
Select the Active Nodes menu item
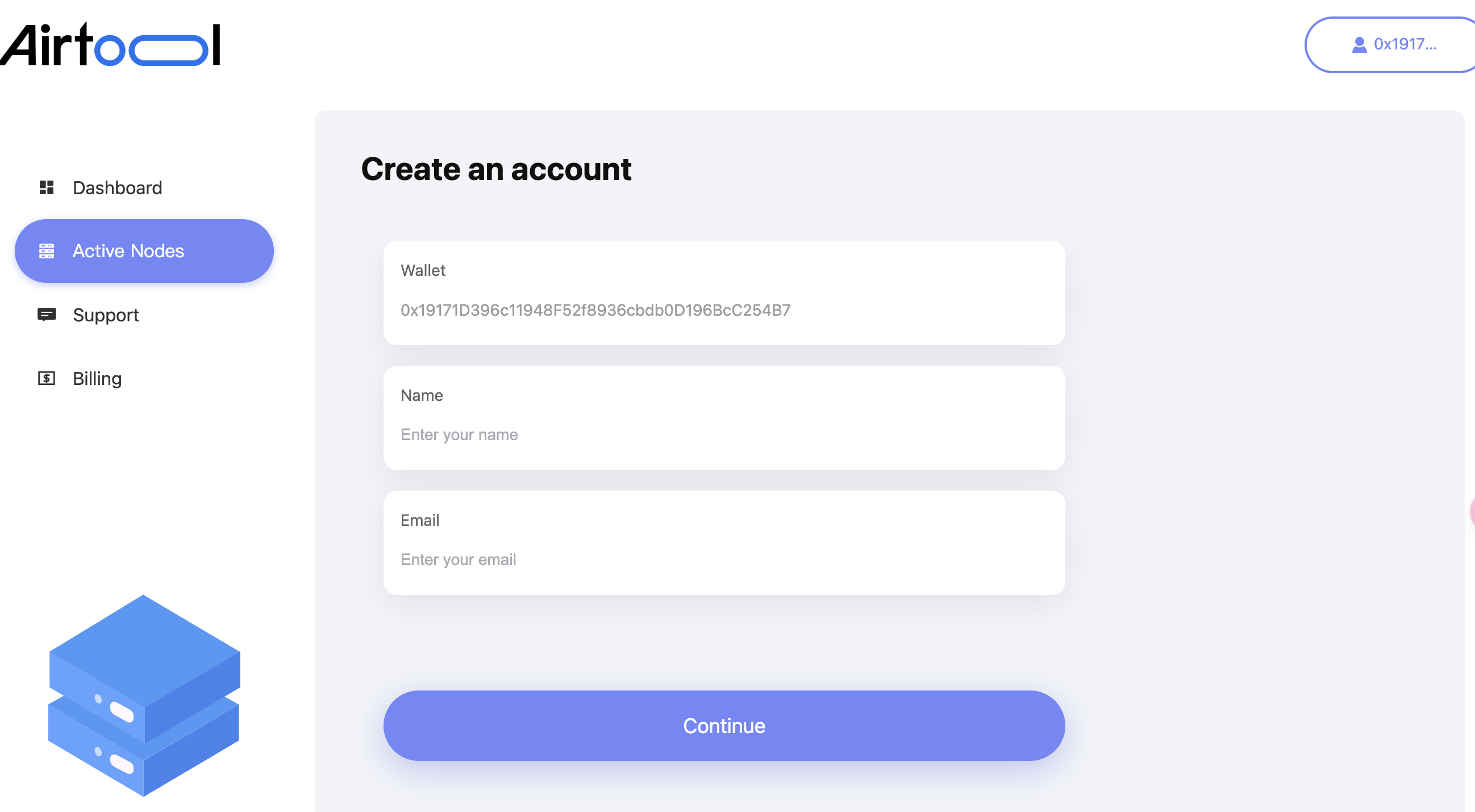tap(144, 251)
